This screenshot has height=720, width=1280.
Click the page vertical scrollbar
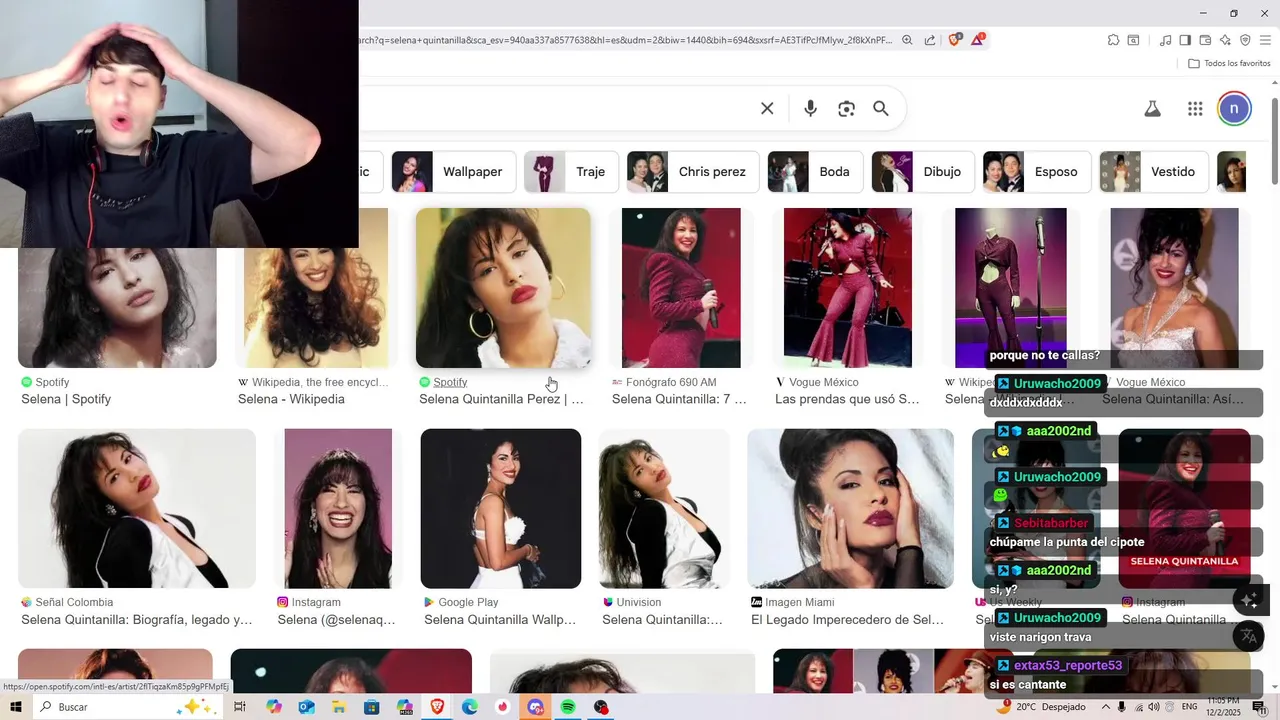[x=1274, y=140]
